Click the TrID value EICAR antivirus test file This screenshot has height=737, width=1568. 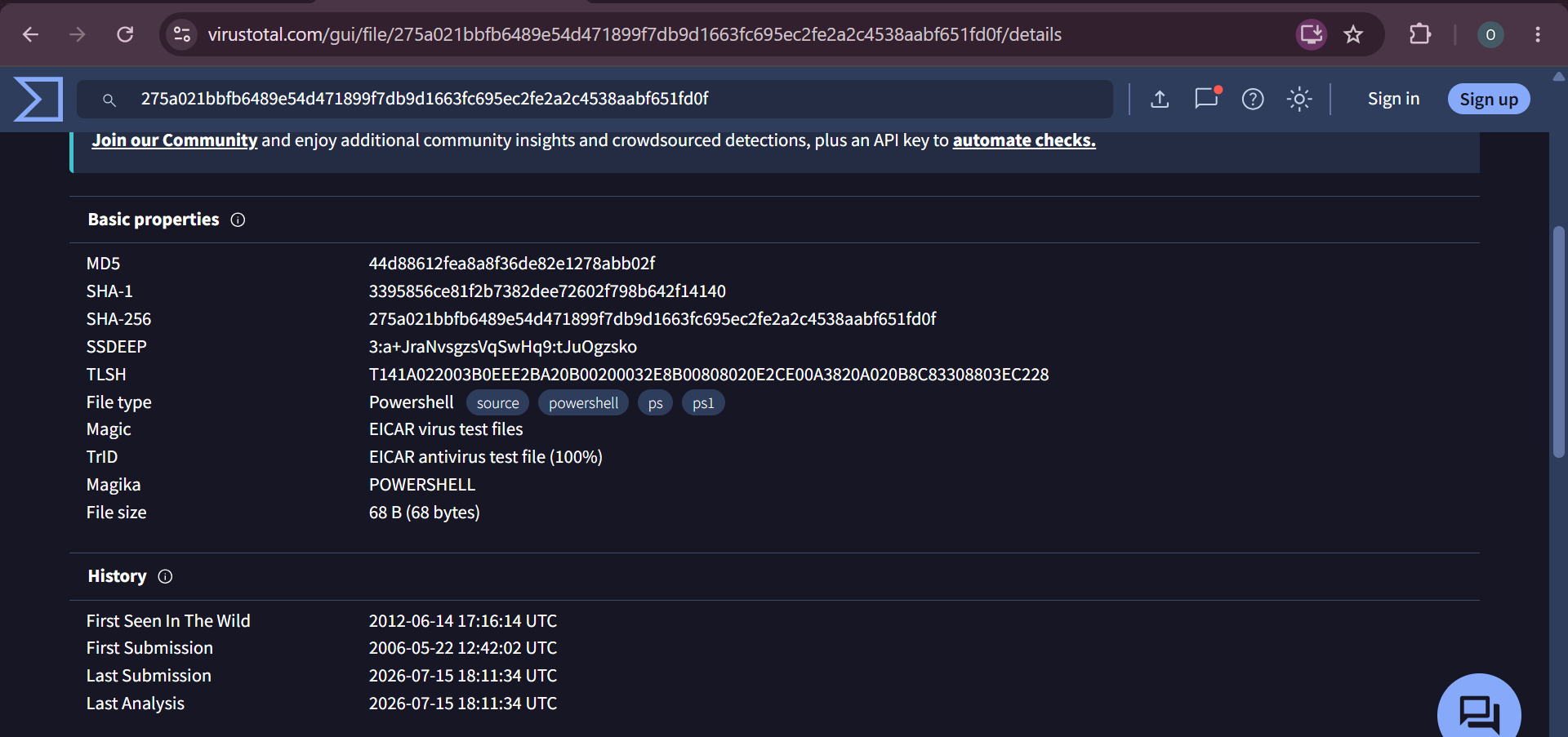pos(485,457)
